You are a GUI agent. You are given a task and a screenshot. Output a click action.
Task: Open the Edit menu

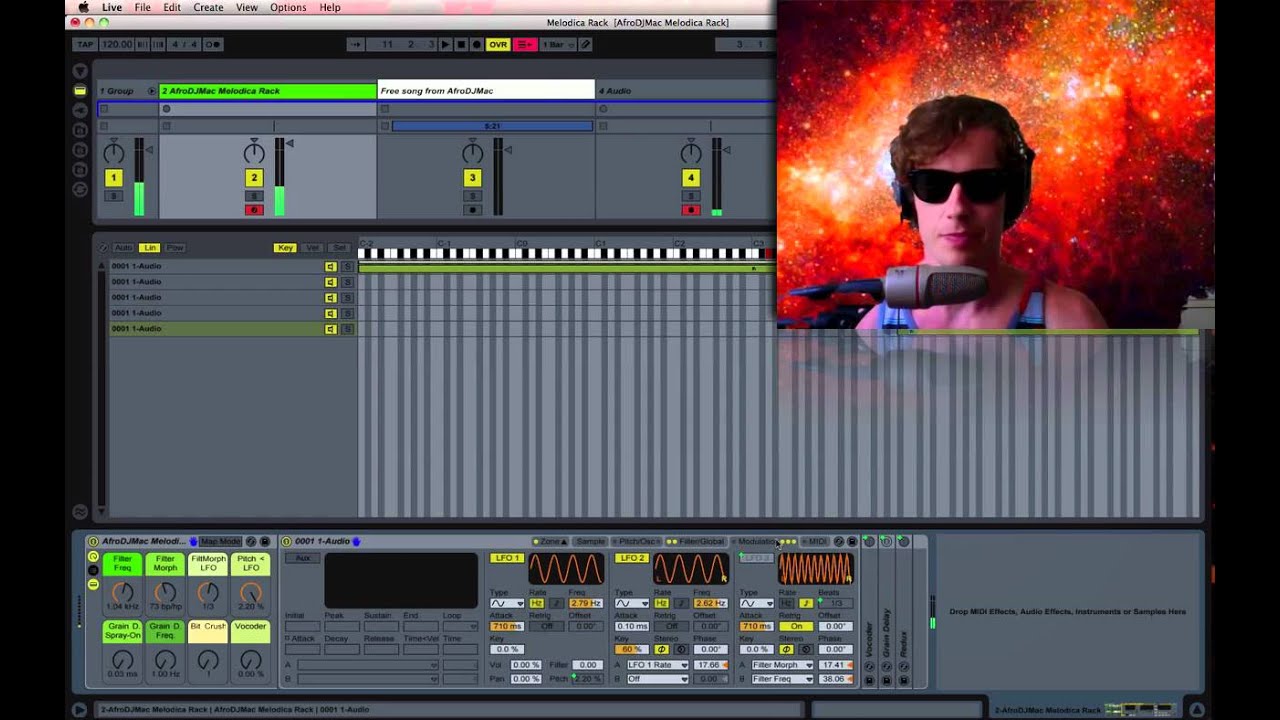click(172, 7)
